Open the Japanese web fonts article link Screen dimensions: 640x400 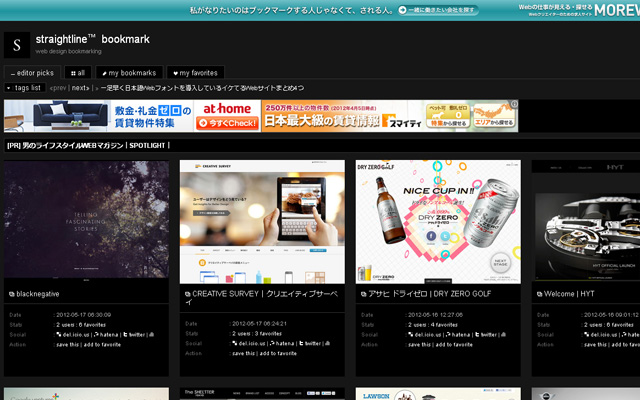[202, 88]
